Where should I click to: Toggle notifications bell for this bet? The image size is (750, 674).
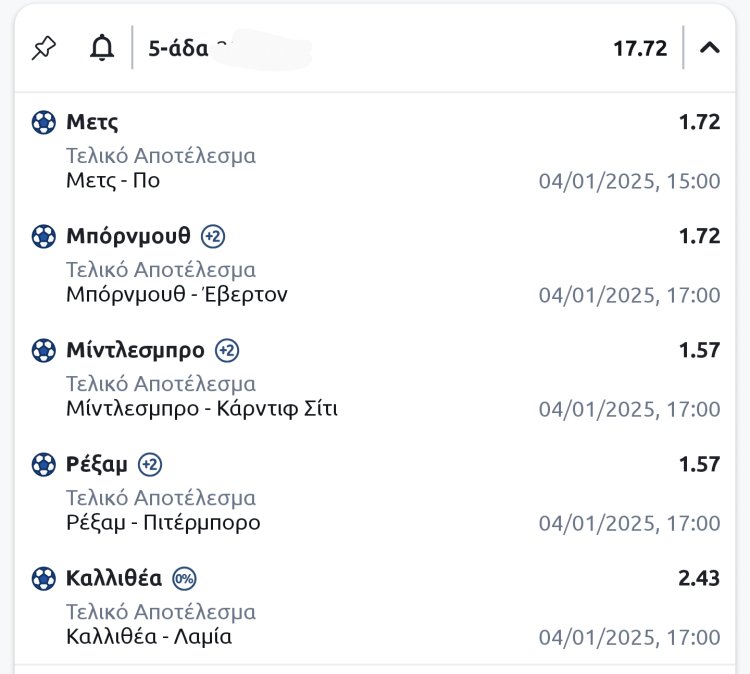coord(102,48)
